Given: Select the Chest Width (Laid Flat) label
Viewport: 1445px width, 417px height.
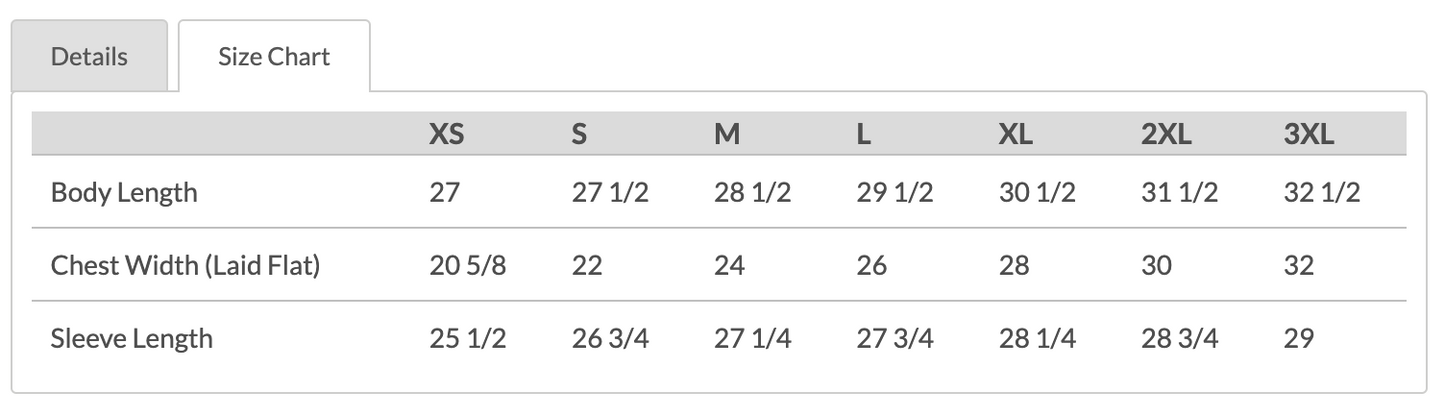Looking at the screenshot, I should pos(185,265).
